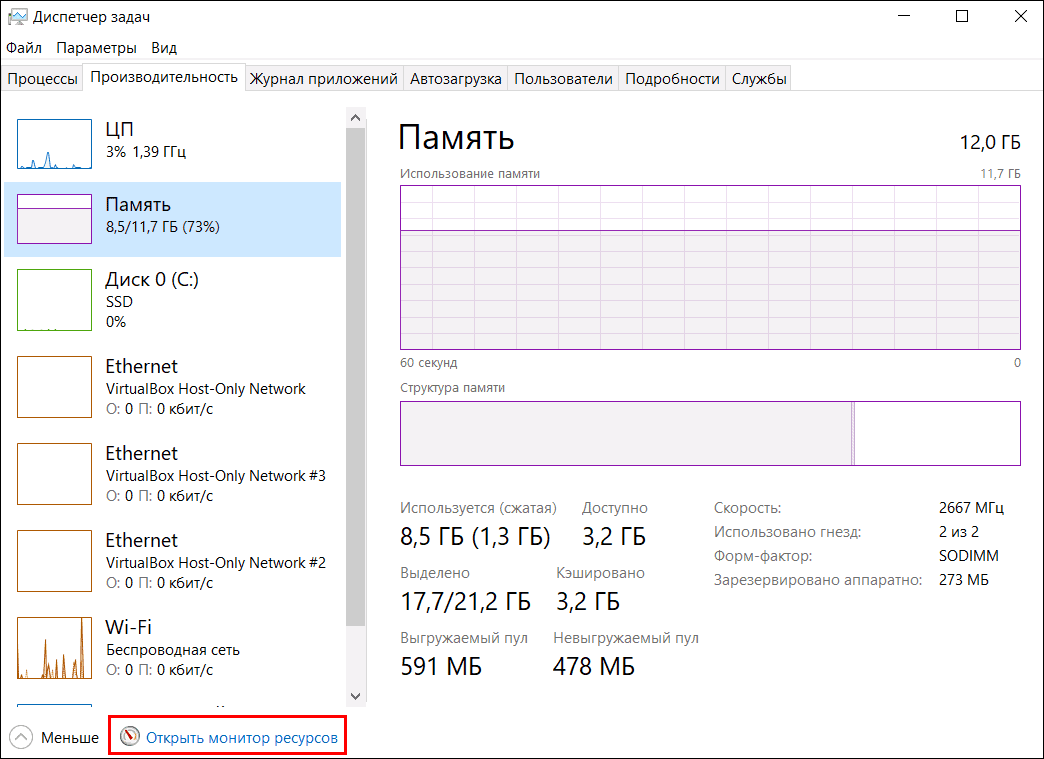
Task: Go to the Журнал приложений tab
Action: [x=324, y=79]
